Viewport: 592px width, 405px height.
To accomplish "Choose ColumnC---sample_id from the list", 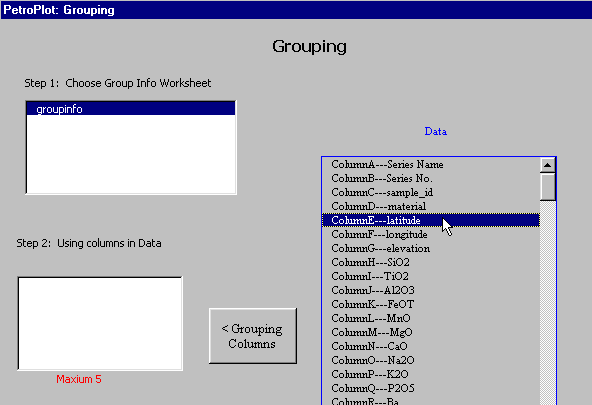I will pos(431,192).
